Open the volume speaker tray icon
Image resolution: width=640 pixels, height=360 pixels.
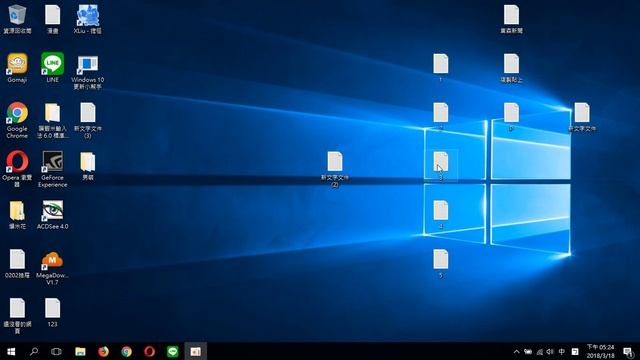click(x=550, y=351)
